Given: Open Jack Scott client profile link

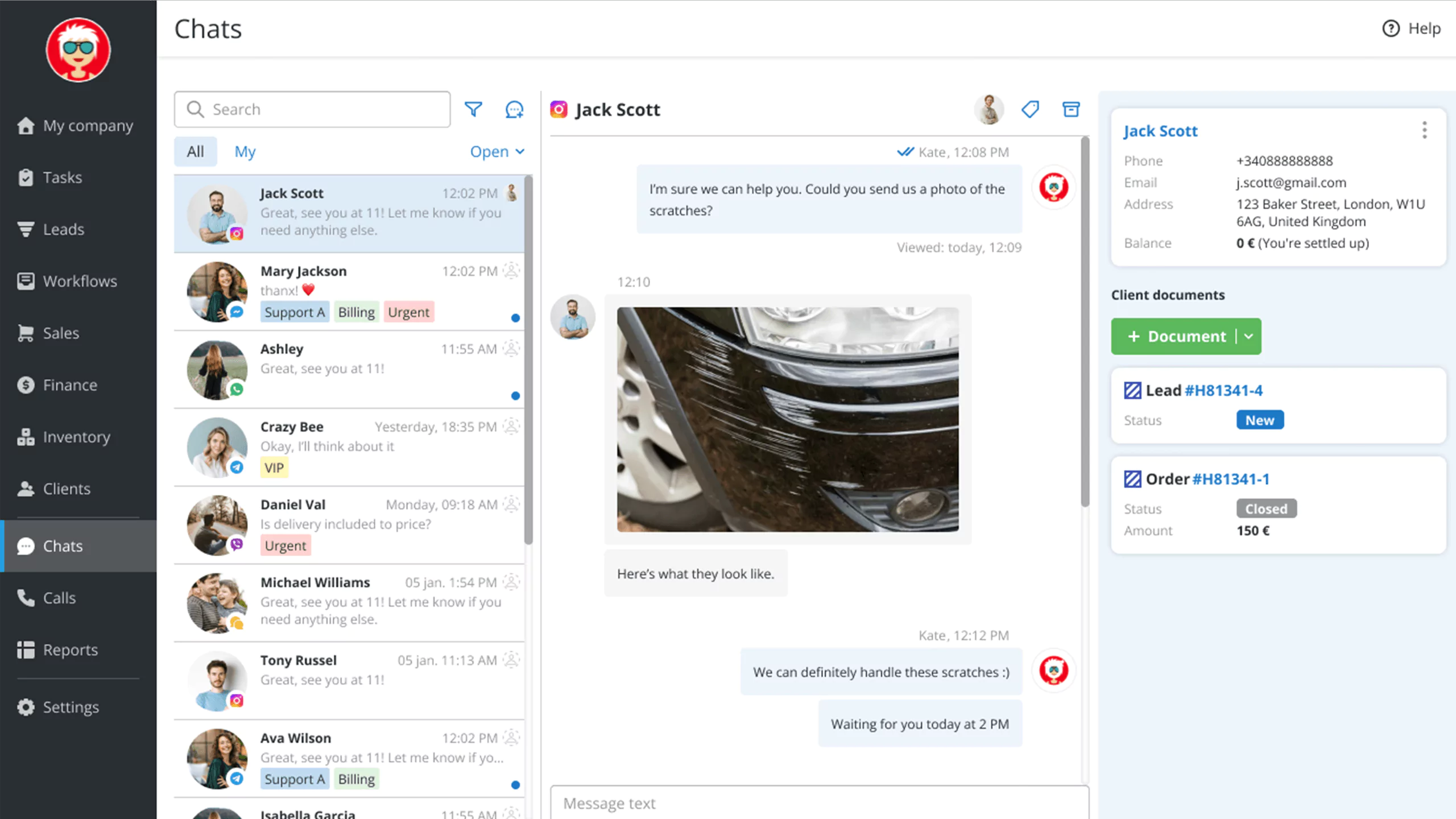Looking at the screenshot, I should tap(1160, 131).
